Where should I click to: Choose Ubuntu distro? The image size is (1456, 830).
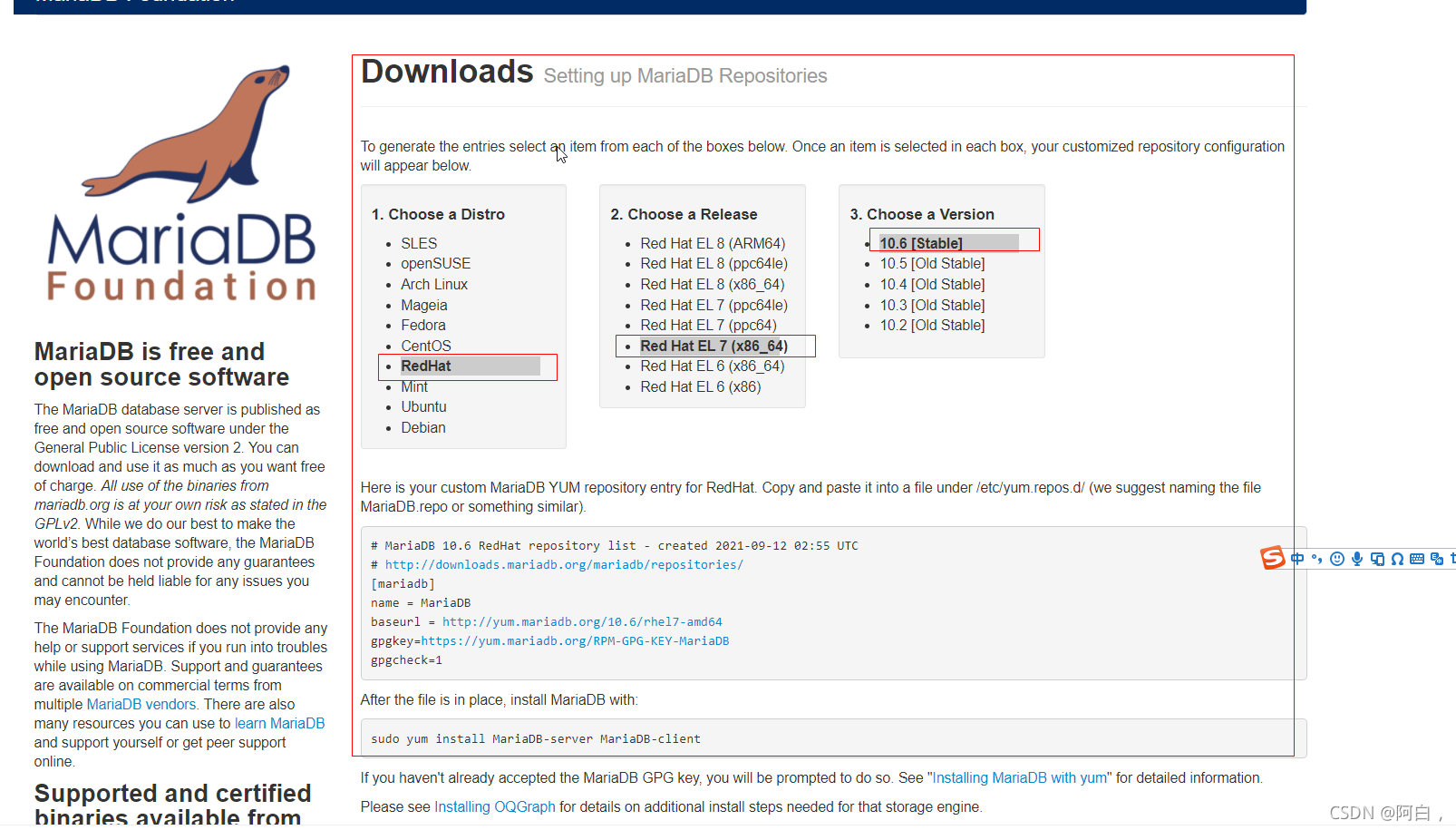[x=424, y=406]
